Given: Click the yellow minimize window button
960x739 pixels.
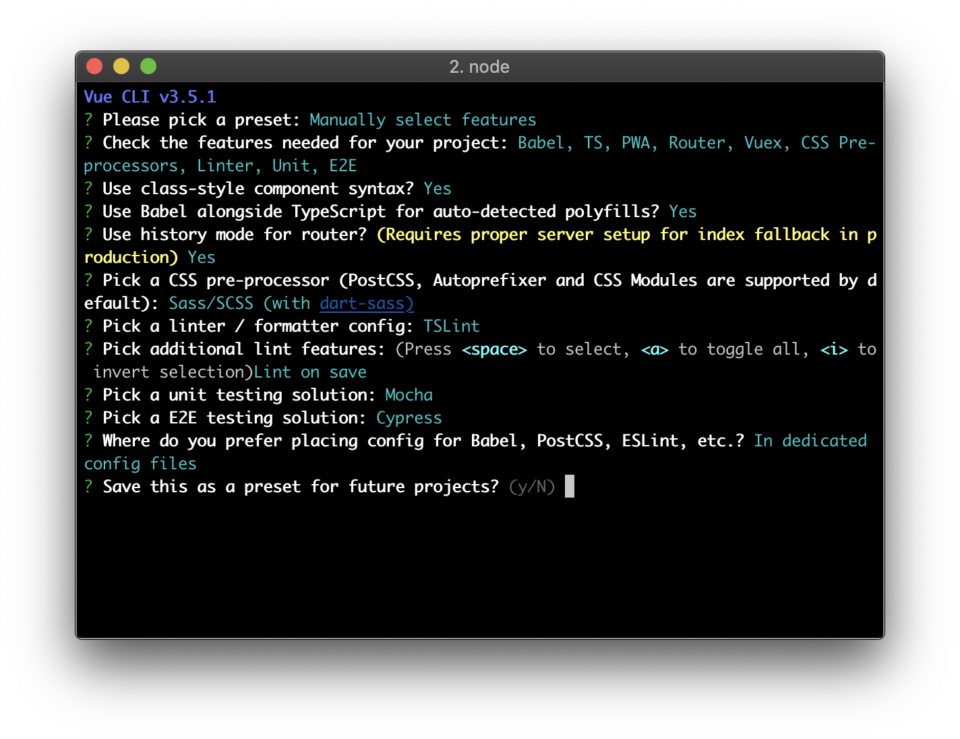Looking at the screenshot, I should 121,67.
